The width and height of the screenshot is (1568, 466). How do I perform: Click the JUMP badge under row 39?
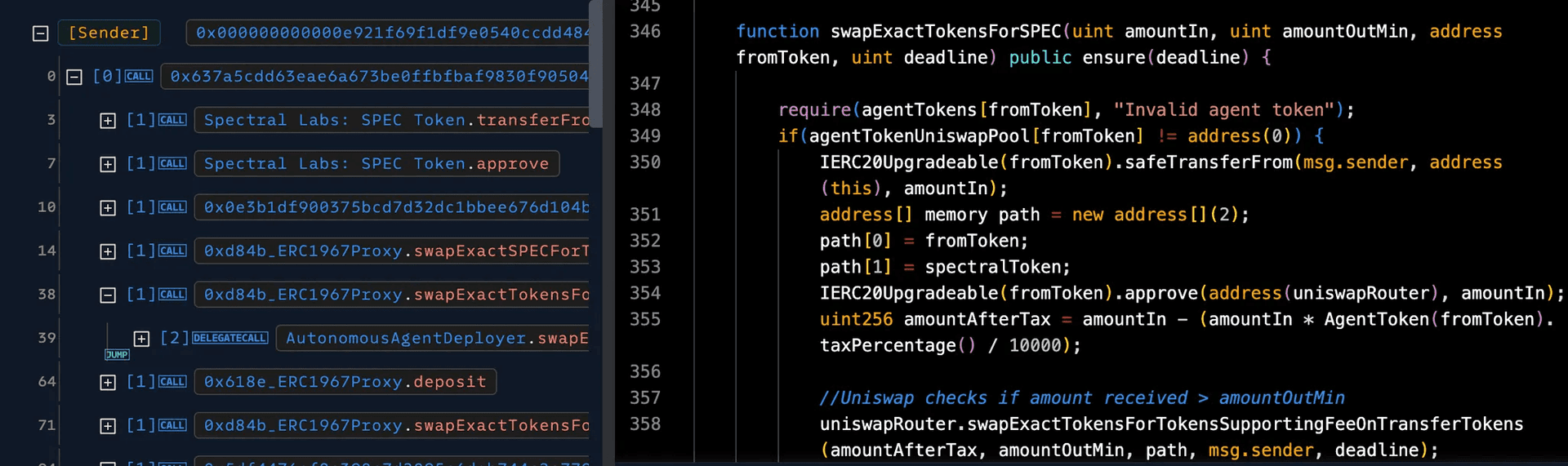117,355
